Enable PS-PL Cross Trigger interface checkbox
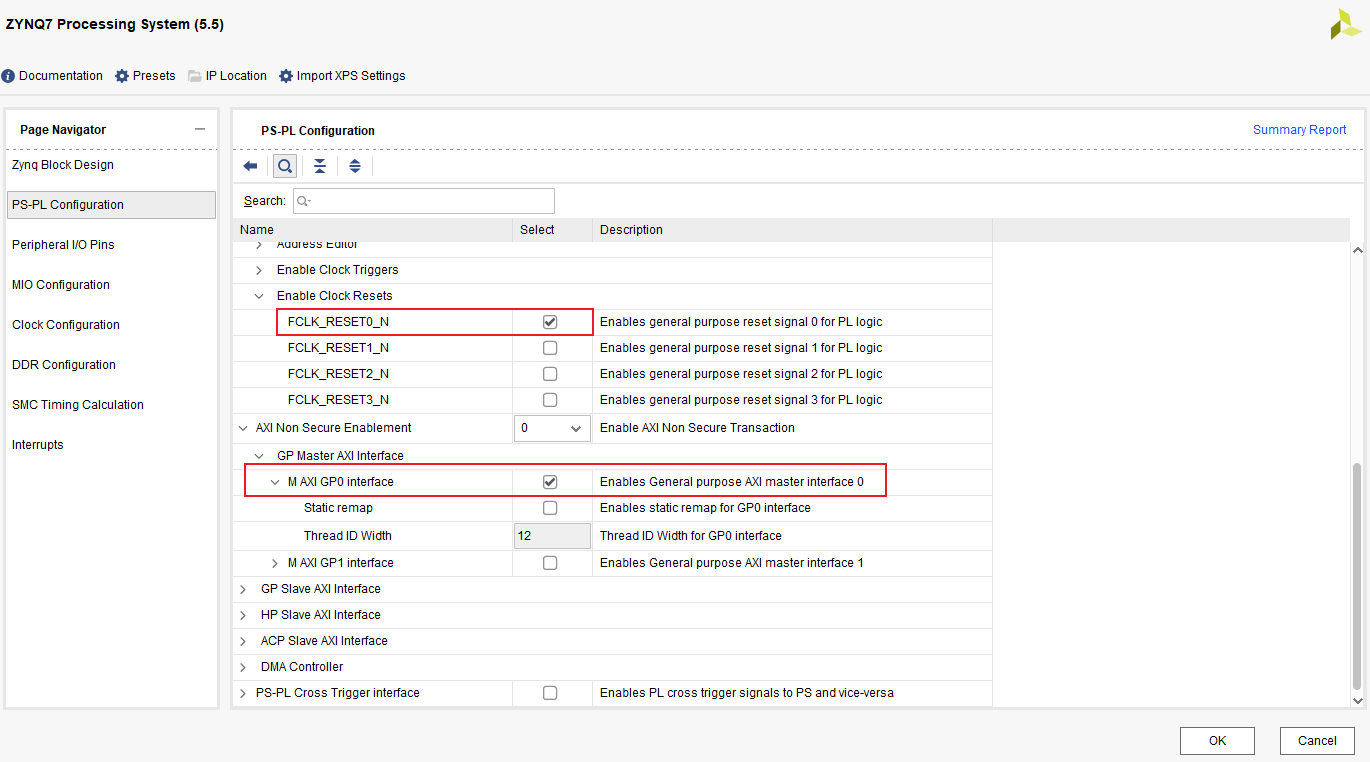 pyautogui.click(x=550, y=693)
